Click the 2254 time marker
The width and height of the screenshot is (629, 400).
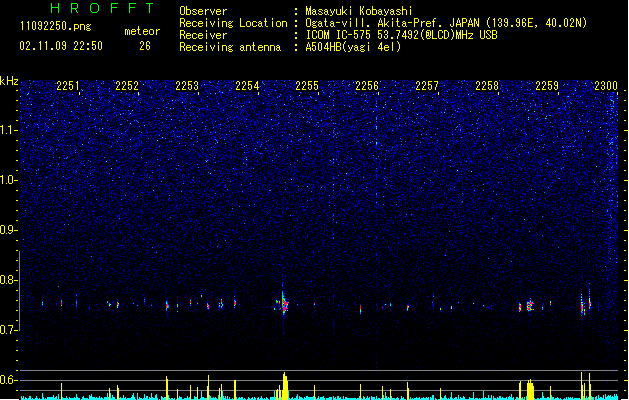247,86
